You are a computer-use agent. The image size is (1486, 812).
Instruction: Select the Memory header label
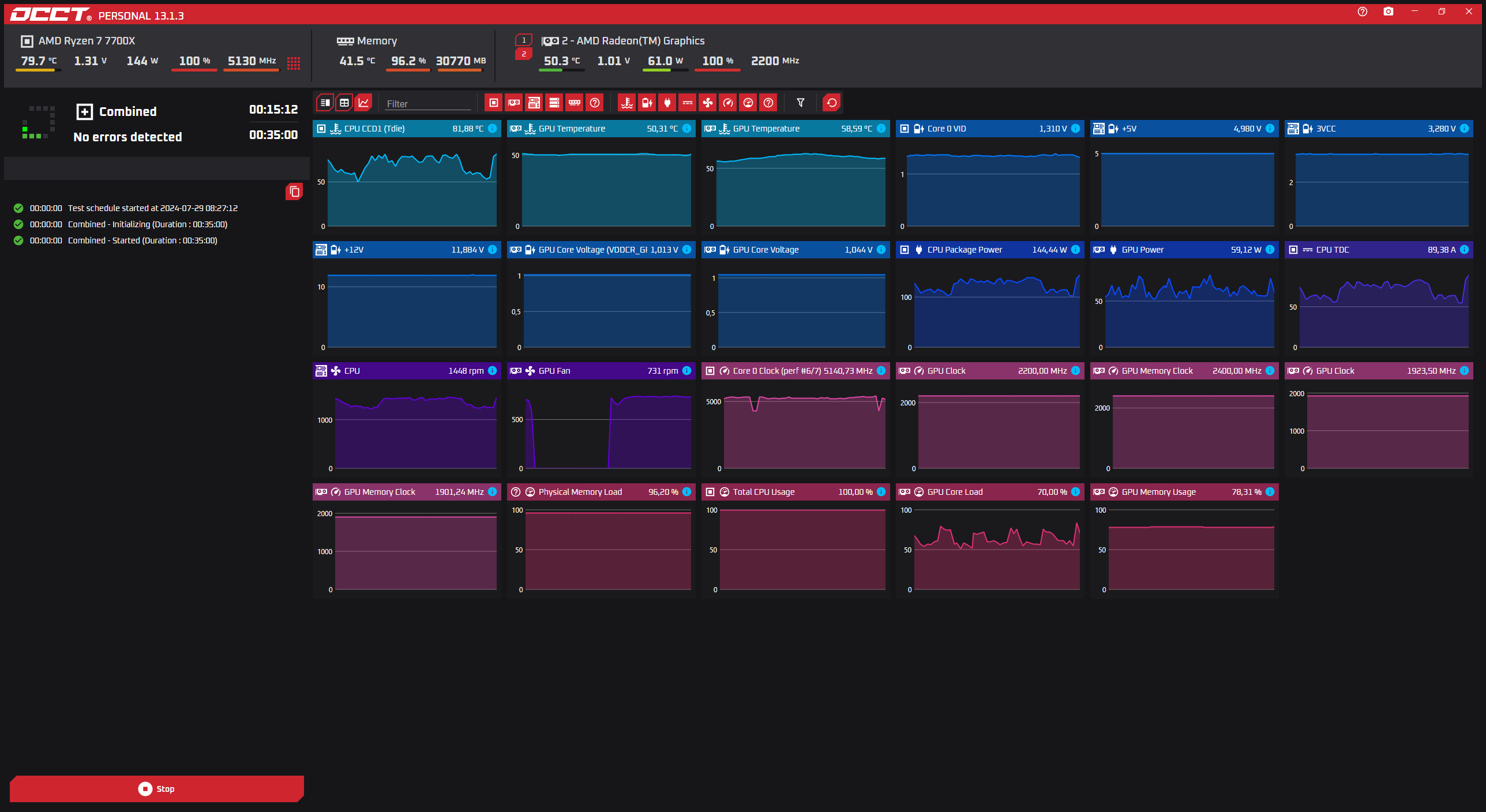(367, 41)
